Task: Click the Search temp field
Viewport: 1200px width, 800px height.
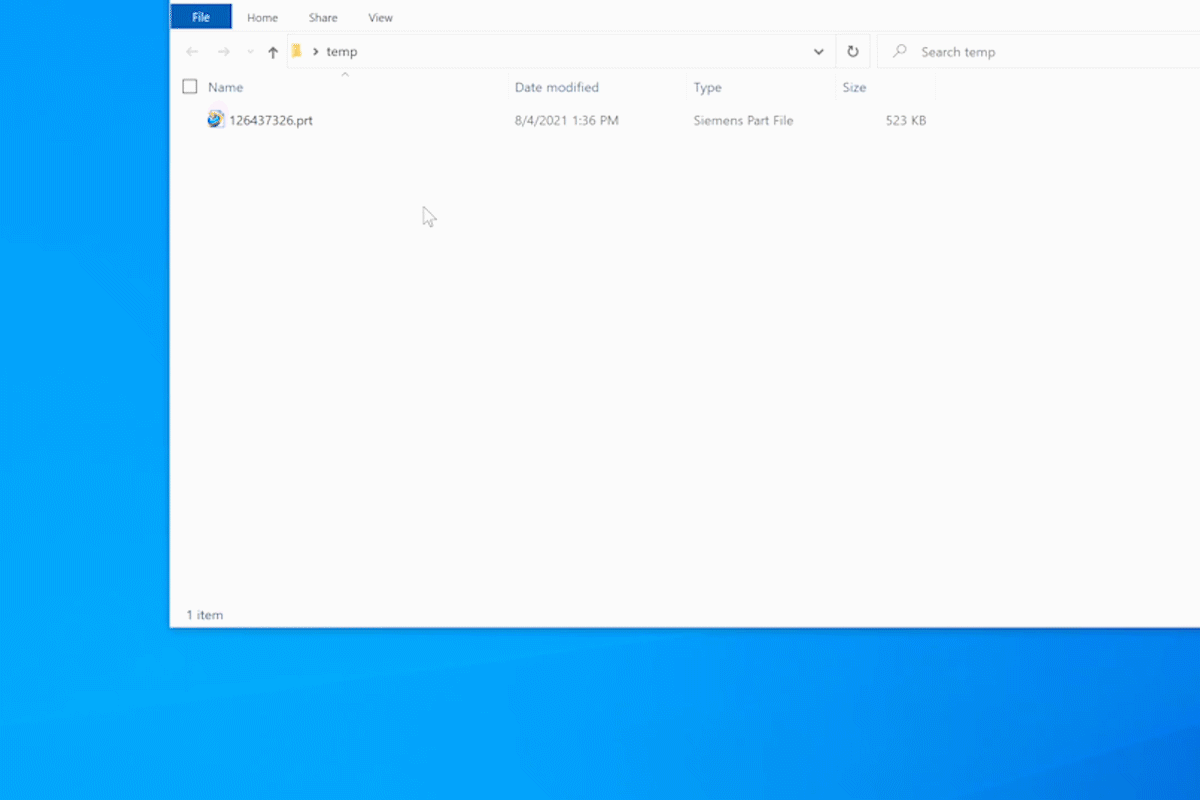Action: point(1038,52)
